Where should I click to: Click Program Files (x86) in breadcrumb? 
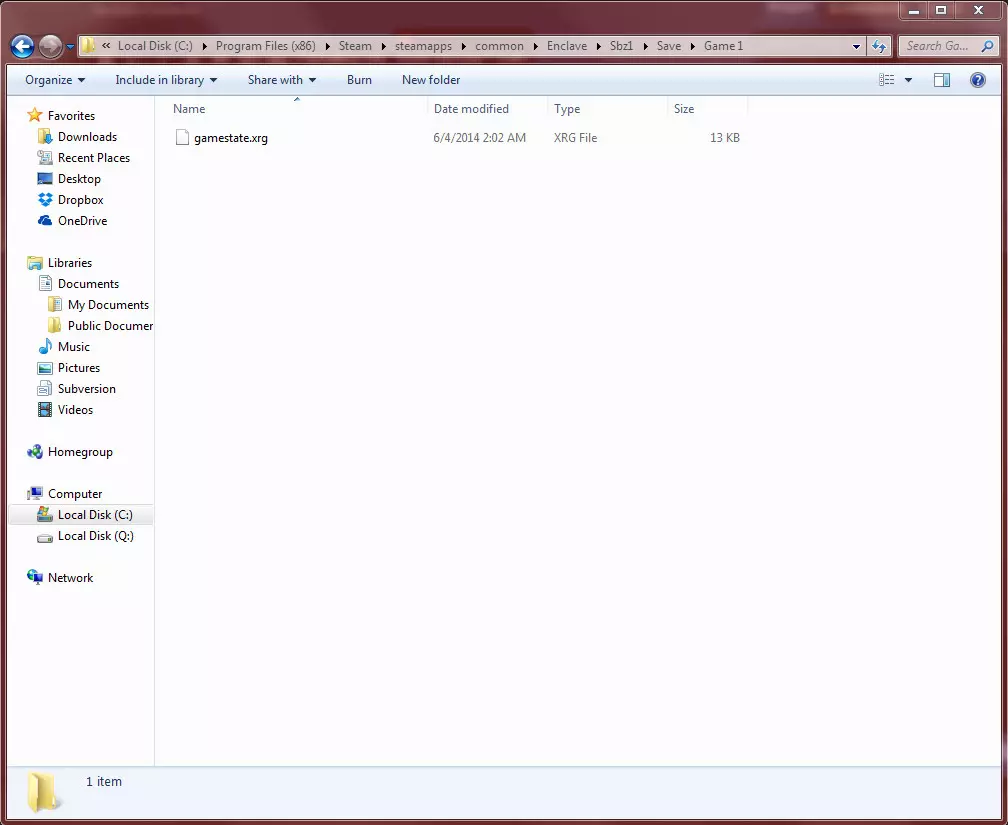pyautogui.click(x=266, y=46)
